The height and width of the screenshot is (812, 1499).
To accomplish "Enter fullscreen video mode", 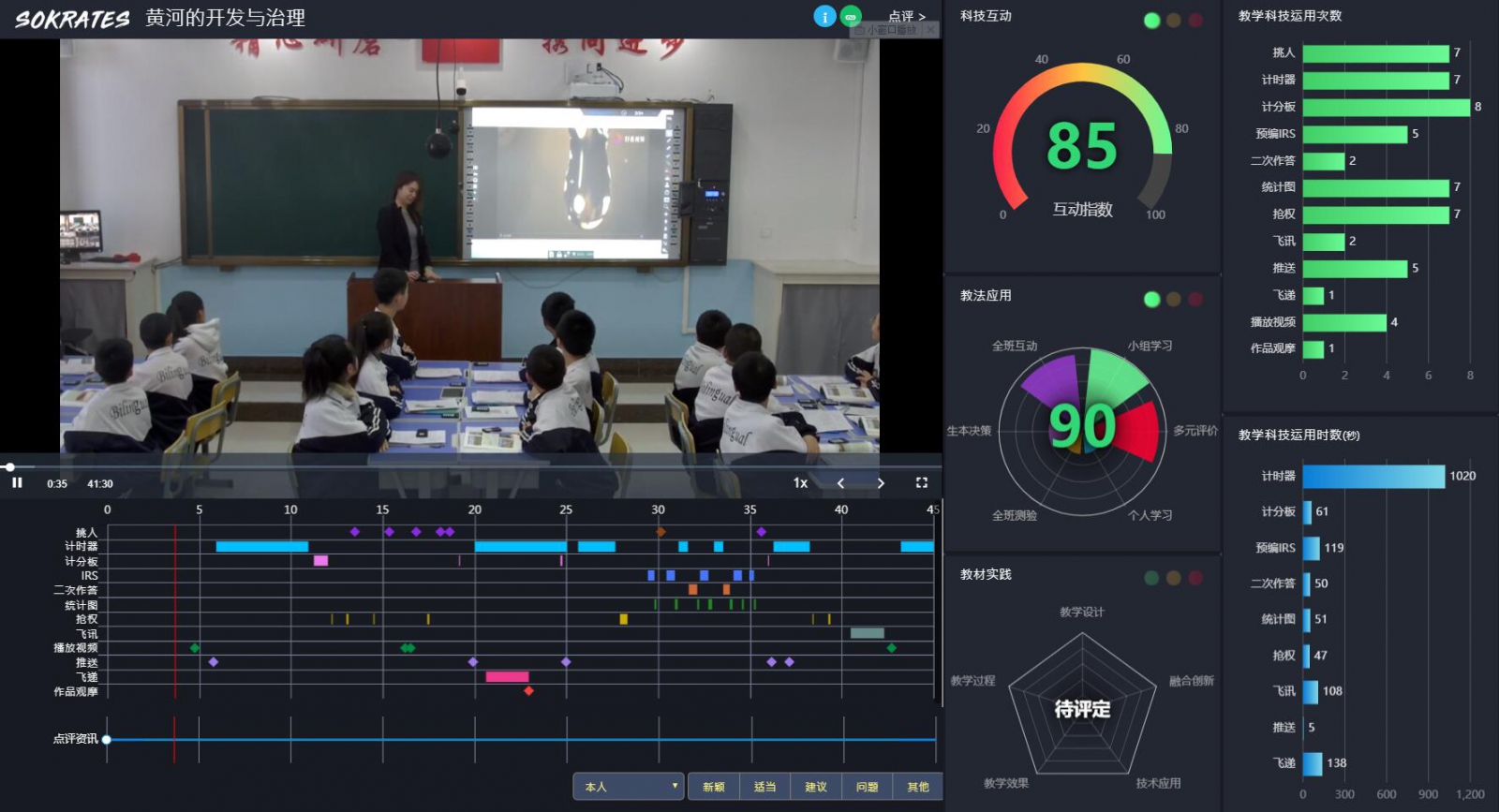I will (x=921, y=482).
